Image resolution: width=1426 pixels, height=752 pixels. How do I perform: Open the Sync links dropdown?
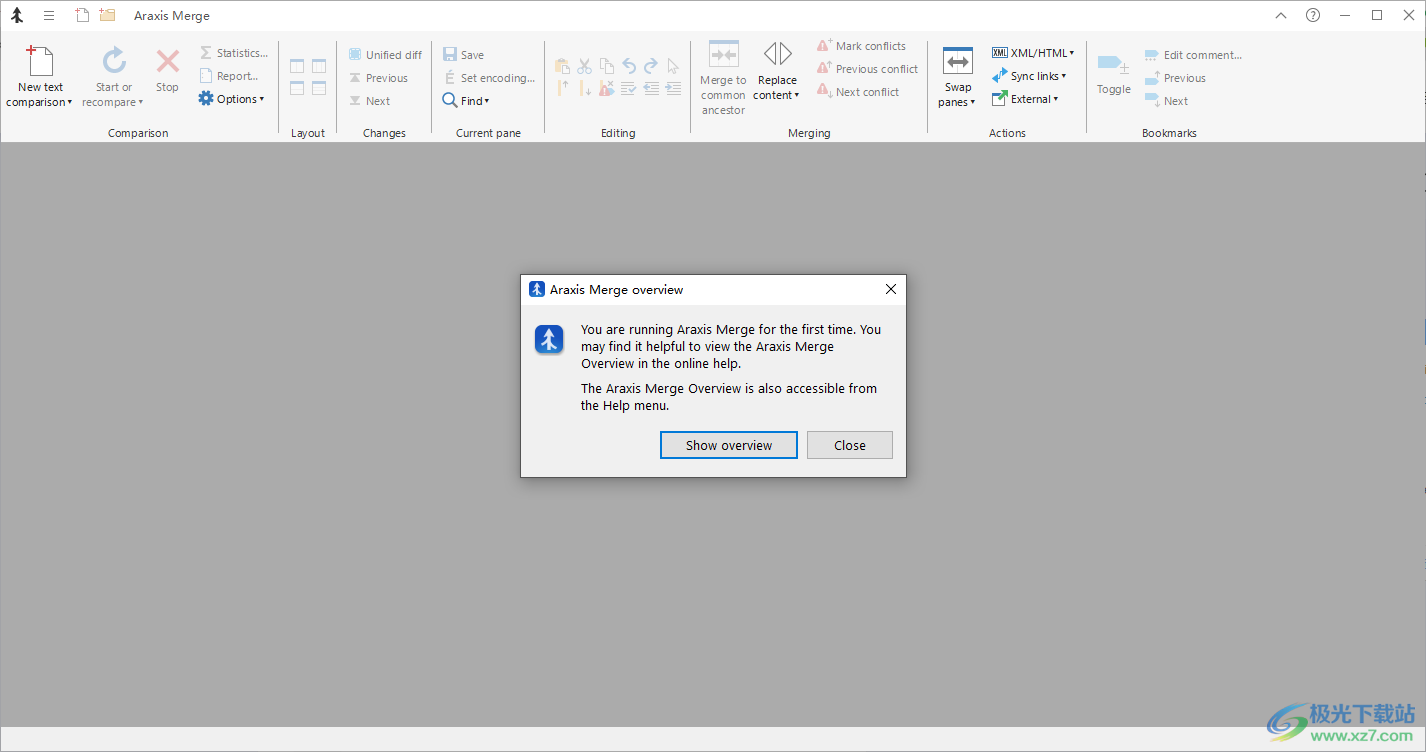(1029, 76)
